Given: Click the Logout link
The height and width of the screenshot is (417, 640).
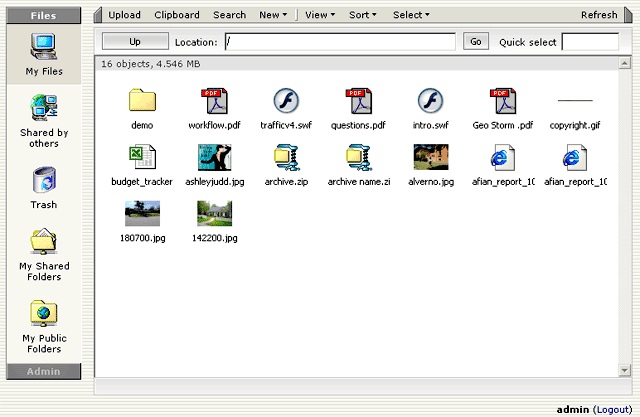Looking at the screenshot, I should (x=613, y=410).
